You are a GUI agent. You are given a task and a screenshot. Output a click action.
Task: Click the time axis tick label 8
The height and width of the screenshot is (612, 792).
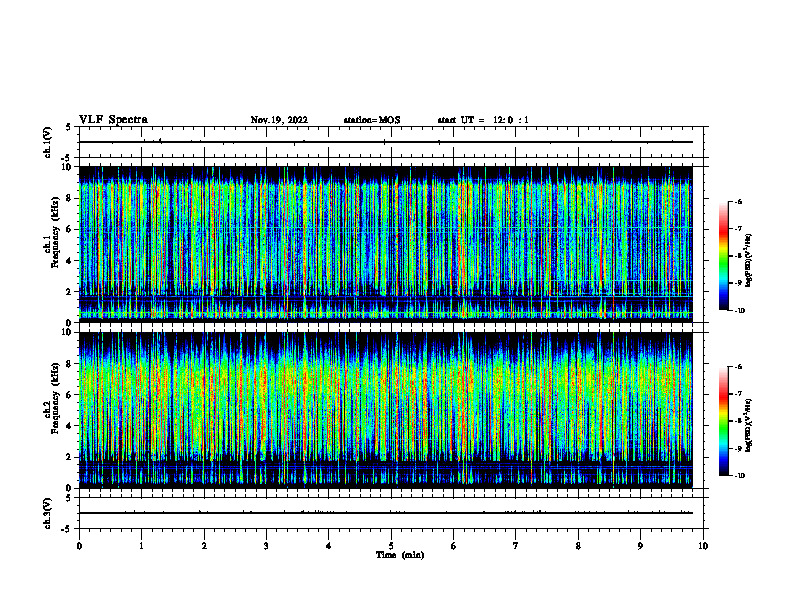pyautogui.click(x=578, y=546)
